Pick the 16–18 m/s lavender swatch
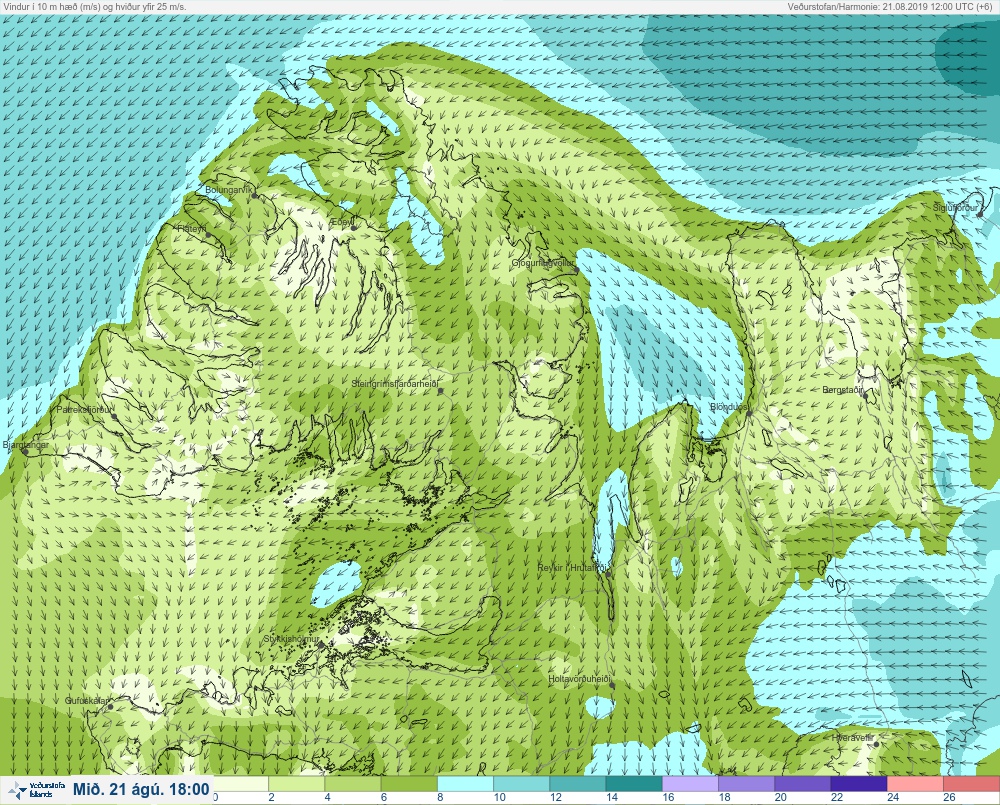 (x=691, y=783)
